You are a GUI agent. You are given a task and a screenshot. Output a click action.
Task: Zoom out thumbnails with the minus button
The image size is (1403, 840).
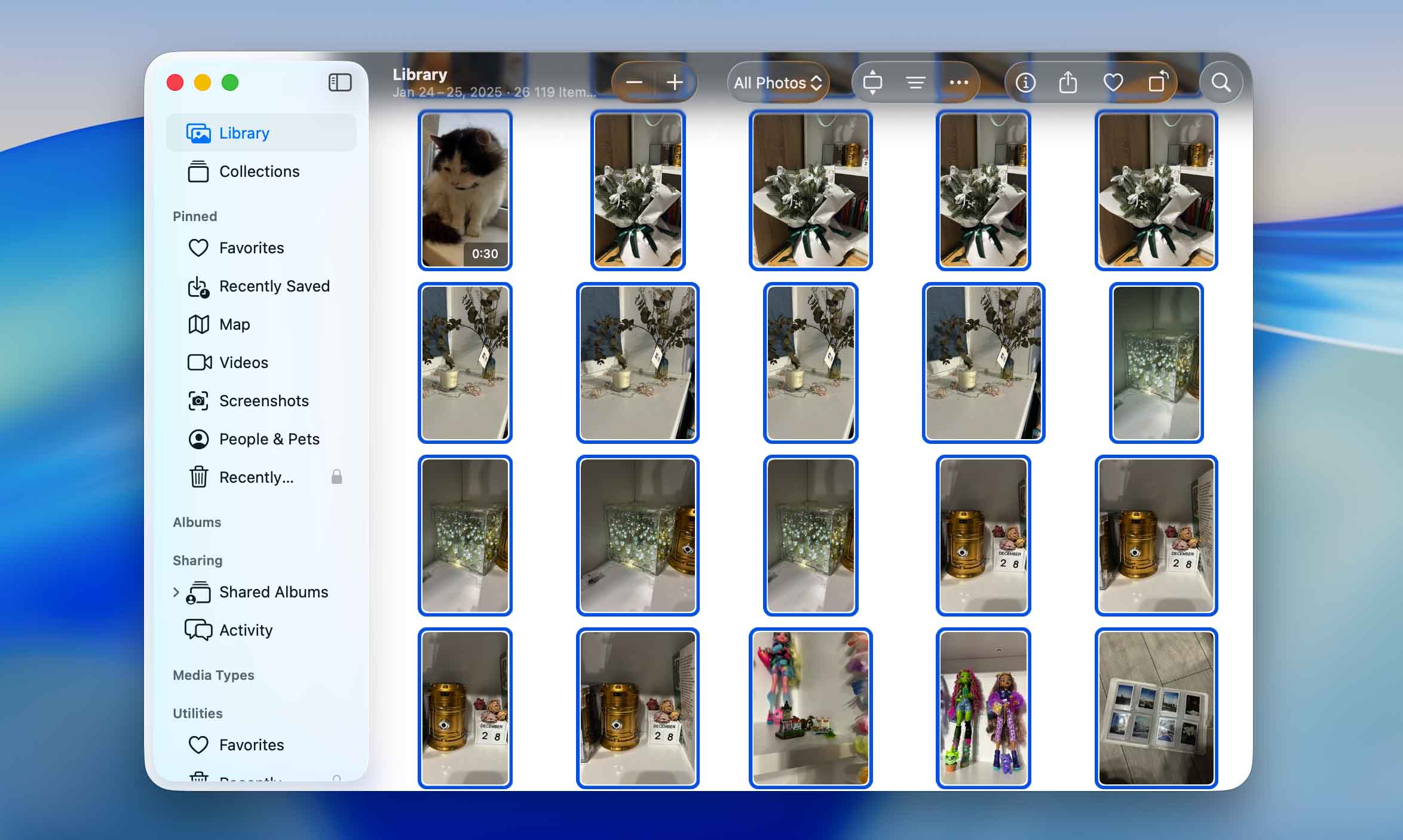coord(634,82)
